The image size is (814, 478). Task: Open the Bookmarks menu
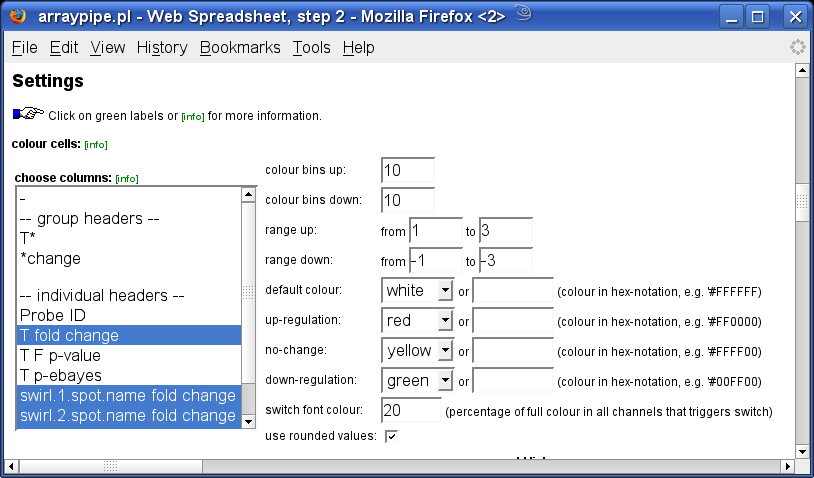pyautogui.click(x=240, y=48)
